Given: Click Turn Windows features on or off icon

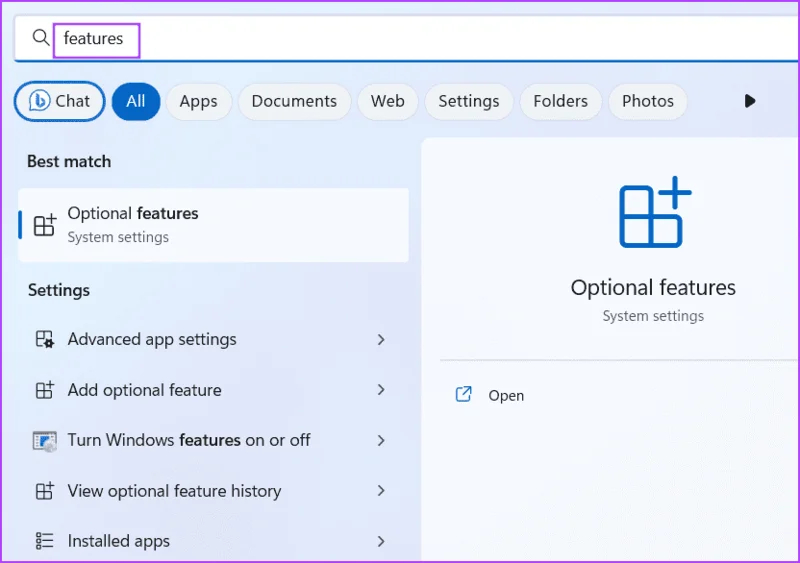Looking at the screenshot, I should pyautogui.click(x=44, y=440).
